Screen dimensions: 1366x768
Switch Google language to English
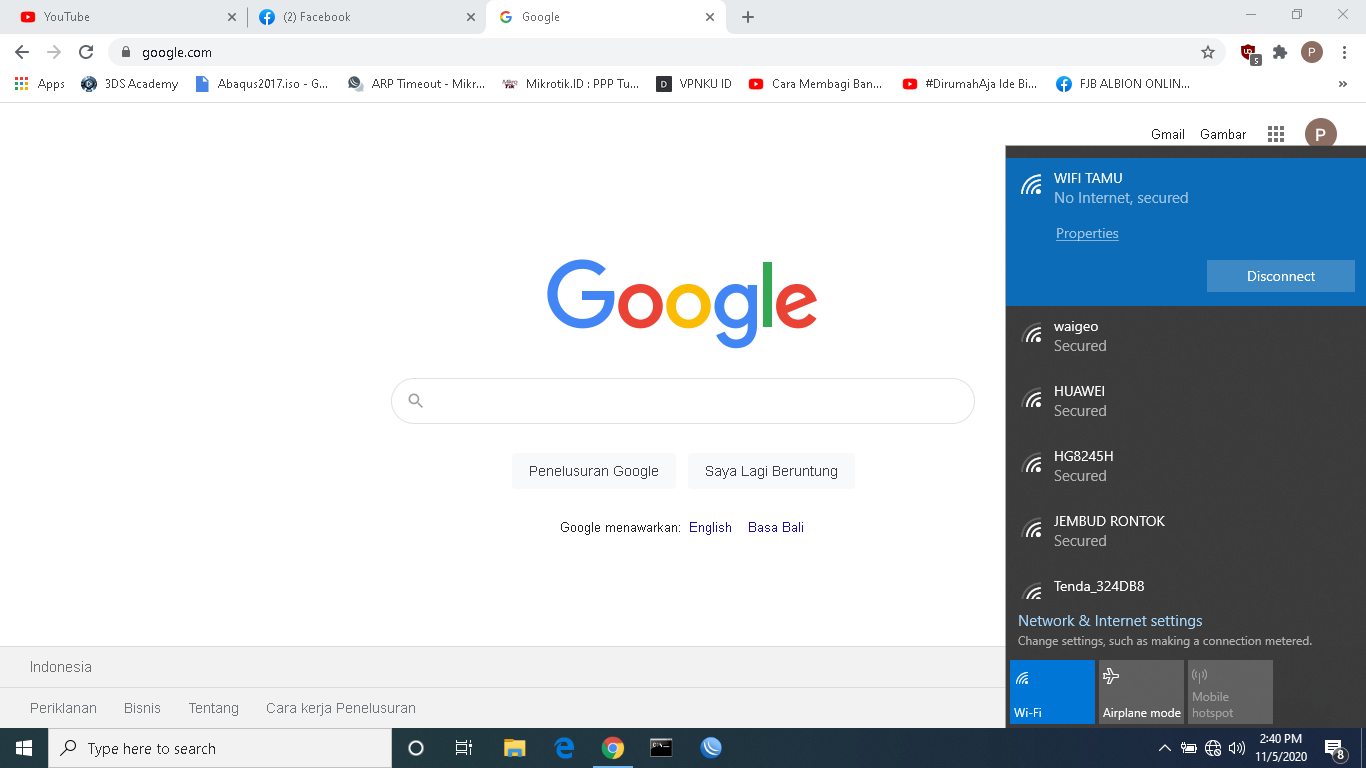click(710, 527)
